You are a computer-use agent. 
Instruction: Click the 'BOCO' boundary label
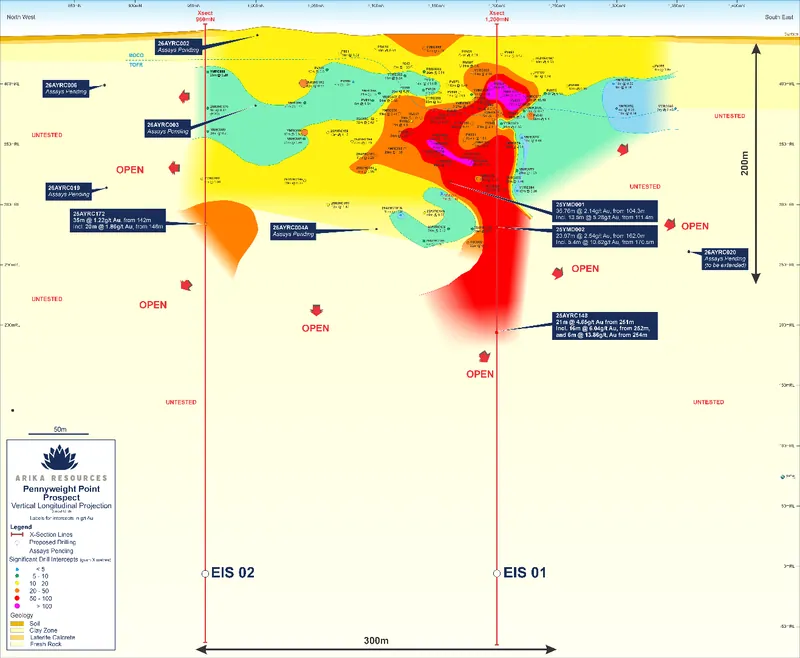point(136,55)
